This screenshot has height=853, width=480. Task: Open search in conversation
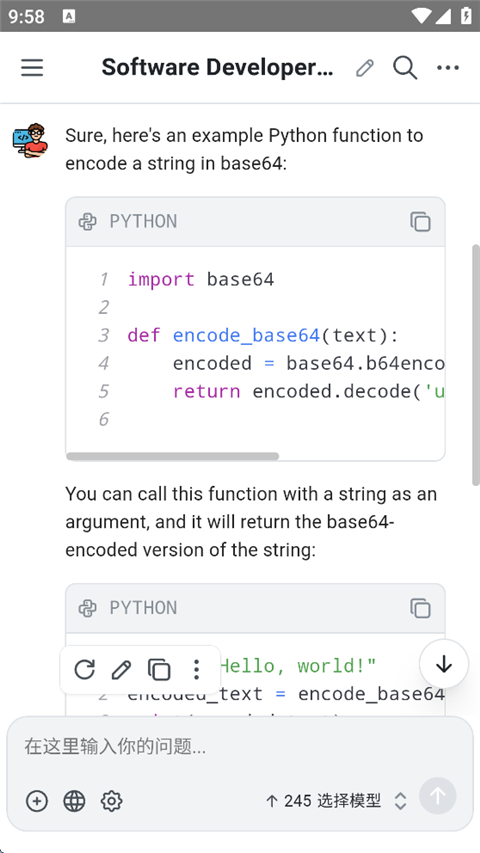click(x=405, y=67)
